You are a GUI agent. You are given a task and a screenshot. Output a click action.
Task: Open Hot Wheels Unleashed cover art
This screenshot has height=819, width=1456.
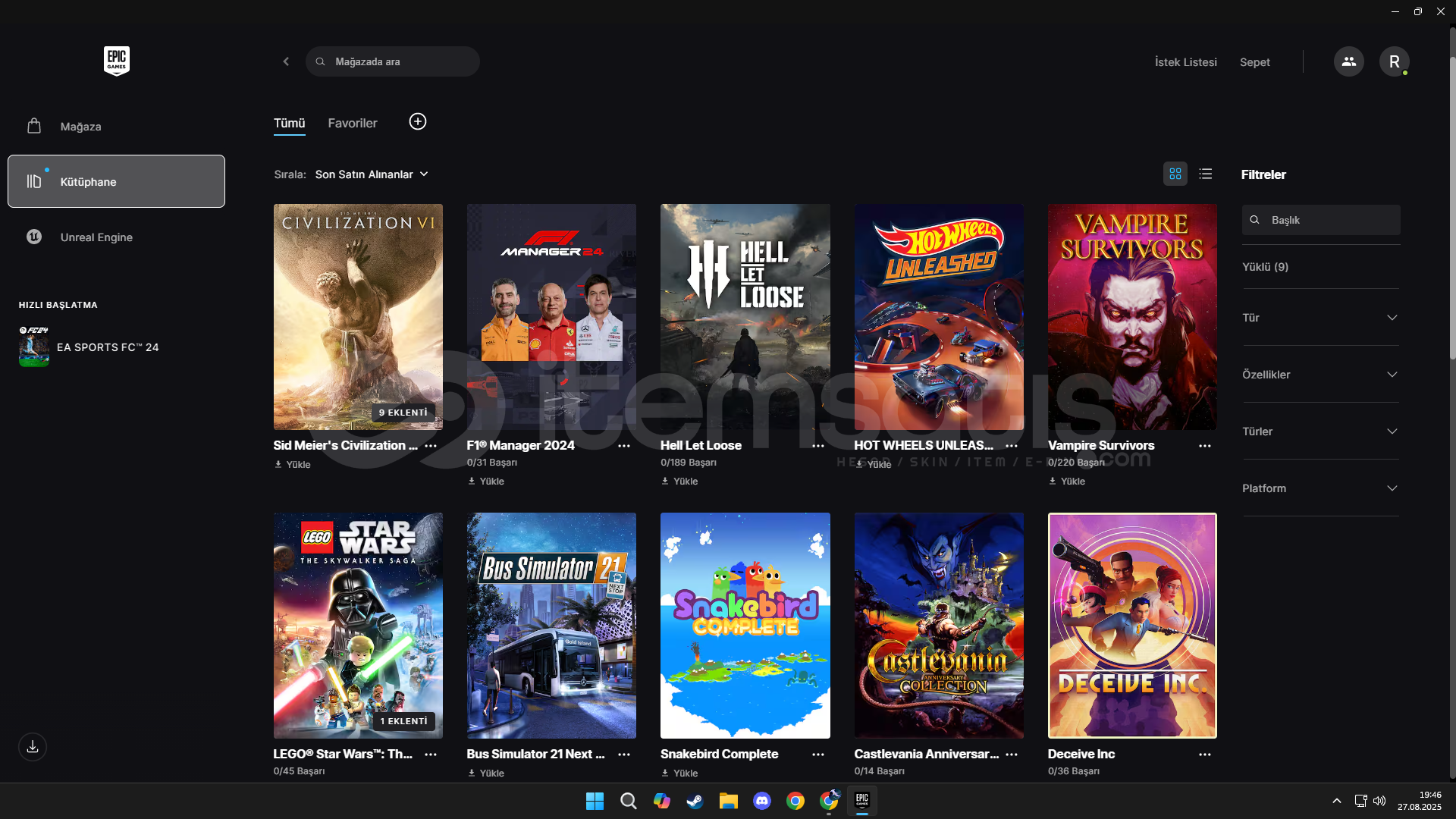point(939,317)
